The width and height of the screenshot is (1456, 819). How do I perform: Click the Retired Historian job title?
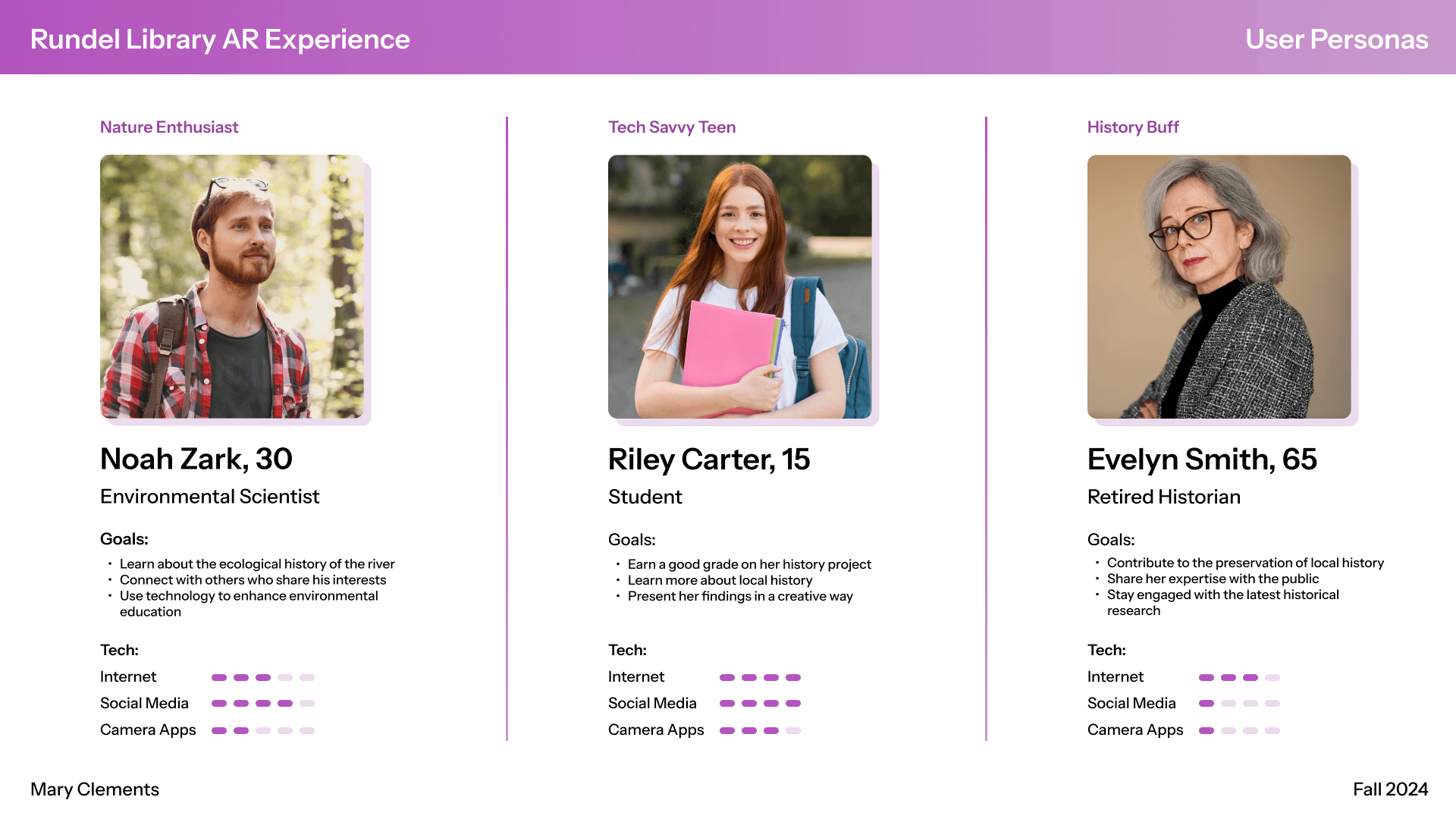pos(1164,497)
